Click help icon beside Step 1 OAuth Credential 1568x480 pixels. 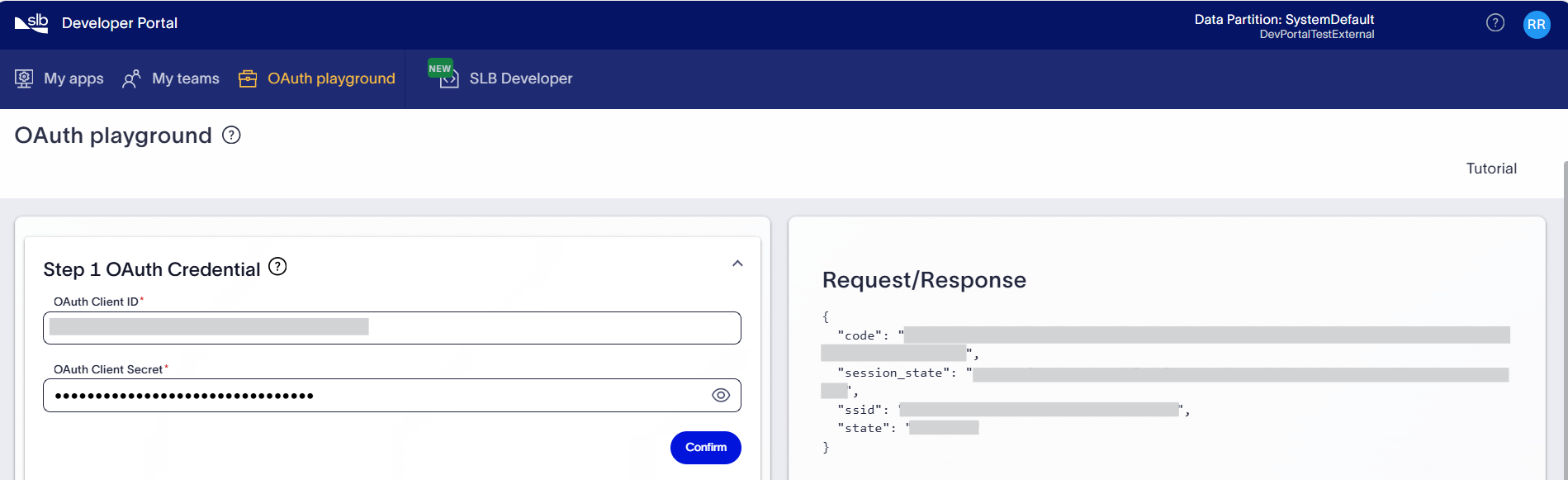(278, 266)
